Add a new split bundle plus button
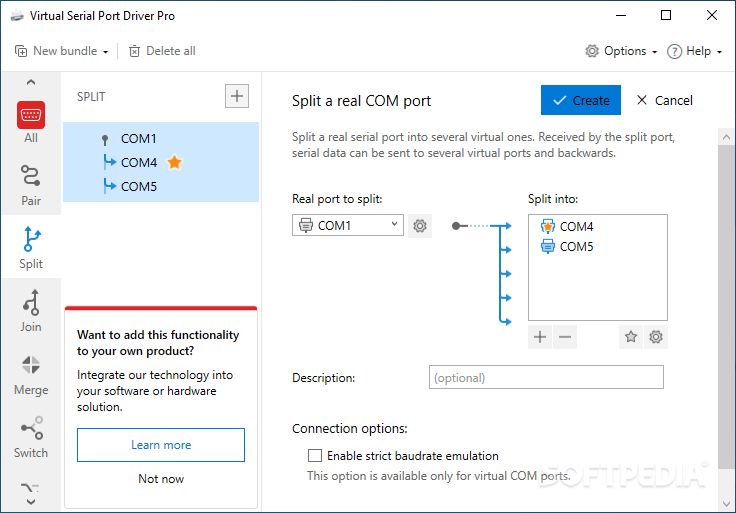This screenshot has height=513, width=736. 237,96
